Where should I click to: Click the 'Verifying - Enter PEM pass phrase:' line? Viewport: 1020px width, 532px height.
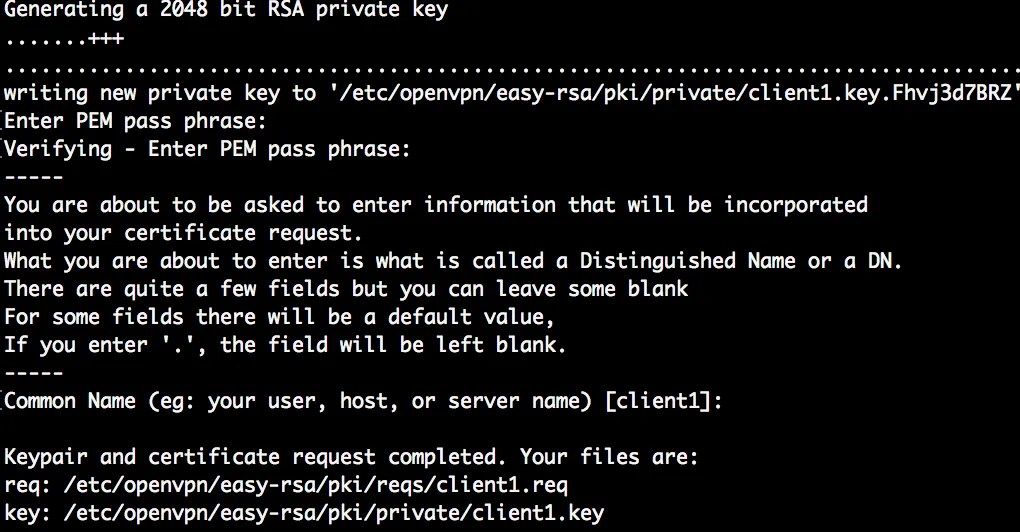pyautogui.click(x=208, y=150)
